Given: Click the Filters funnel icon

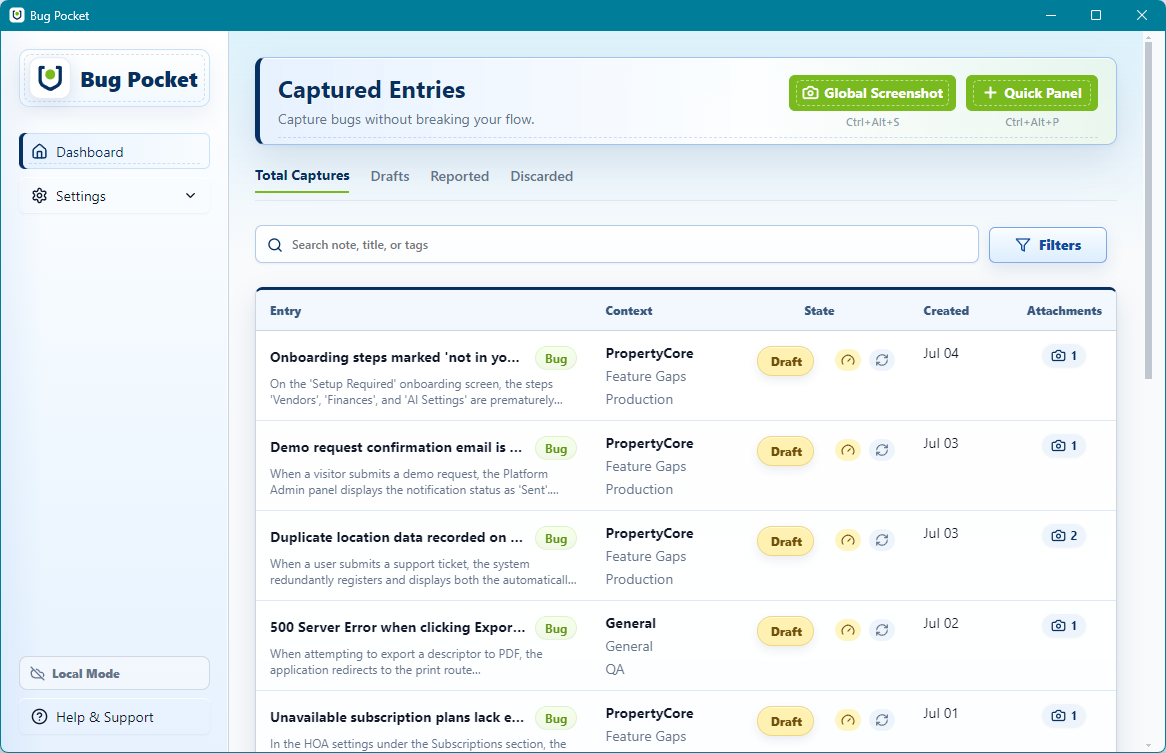Looking at the screenshot, I should pos(1023,245).
